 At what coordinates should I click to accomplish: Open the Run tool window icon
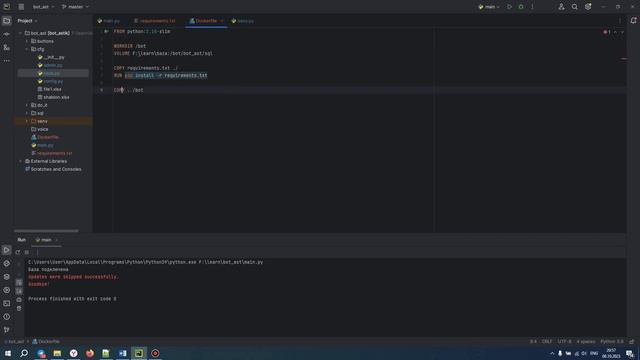pos(7,250)
